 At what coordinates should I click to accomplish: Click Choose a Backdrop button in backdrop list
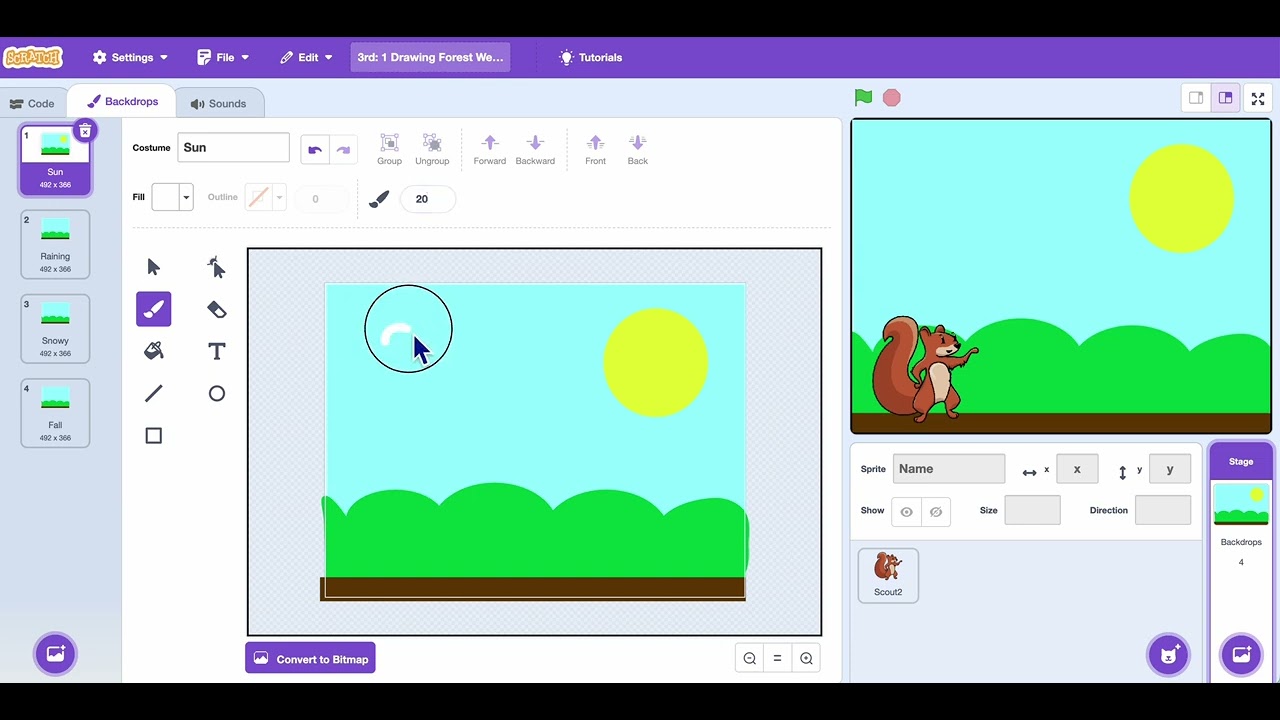[55, 653]
